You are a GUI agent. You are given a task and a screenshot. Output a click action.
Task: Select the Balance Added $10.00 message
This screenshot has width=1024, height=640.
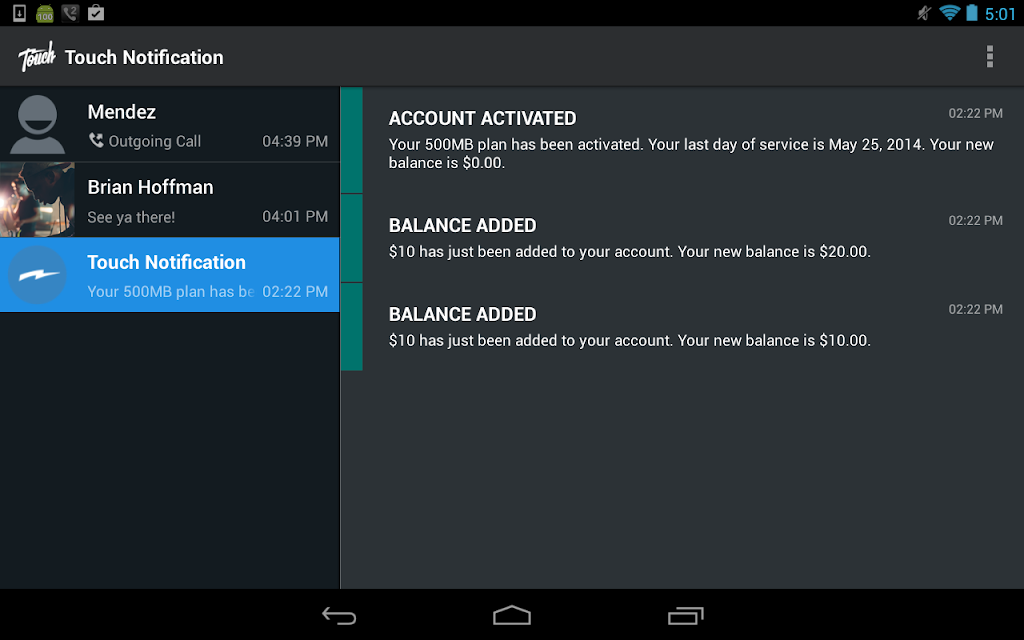(x=682, y=327)
